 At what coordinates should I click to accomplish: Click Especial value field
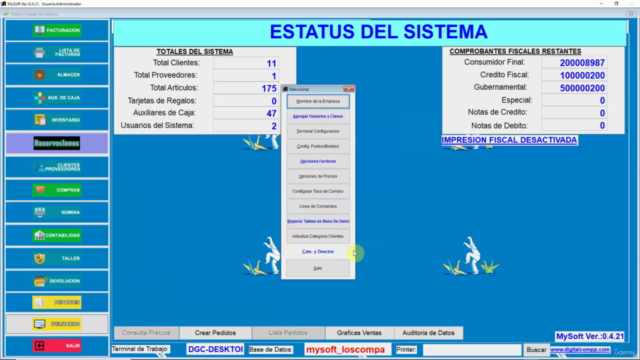[x=574, y=100]
